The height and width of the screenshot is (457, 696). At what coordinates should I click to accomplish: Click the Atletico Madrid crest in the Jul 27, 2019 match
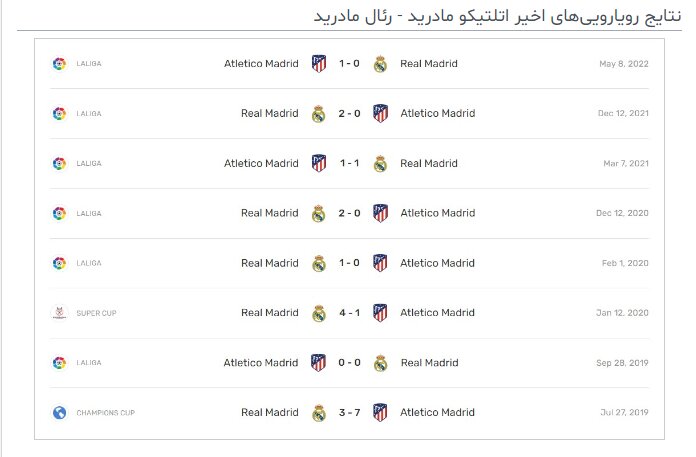380,413
